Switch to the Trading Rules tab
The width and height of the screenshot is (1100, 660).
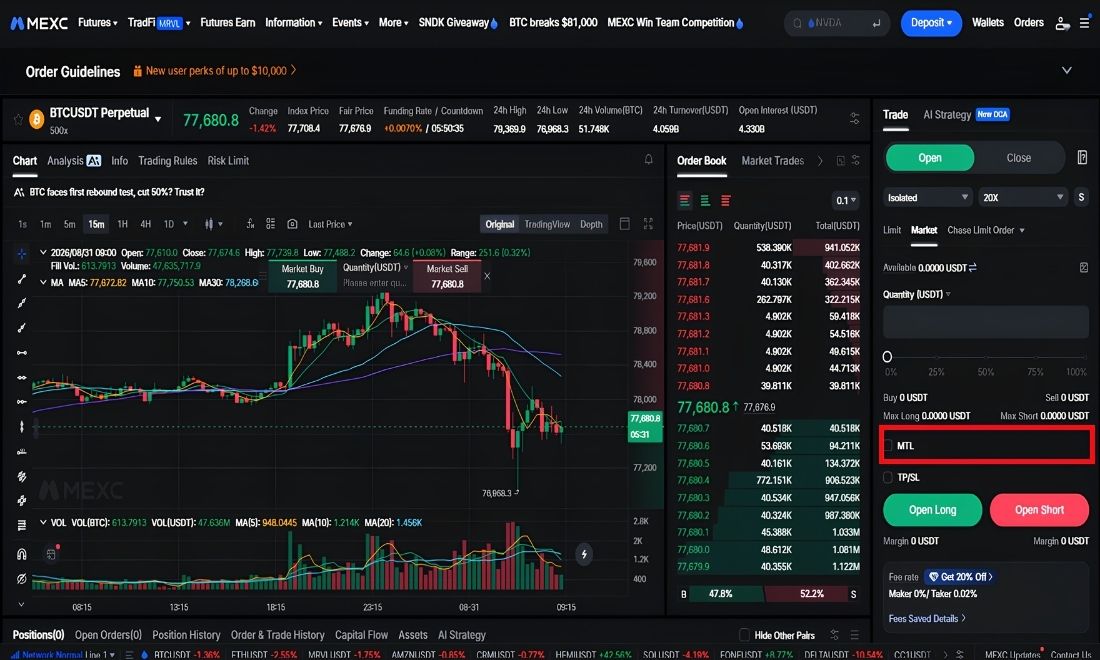pyautogui.click(x=168, y=161)
